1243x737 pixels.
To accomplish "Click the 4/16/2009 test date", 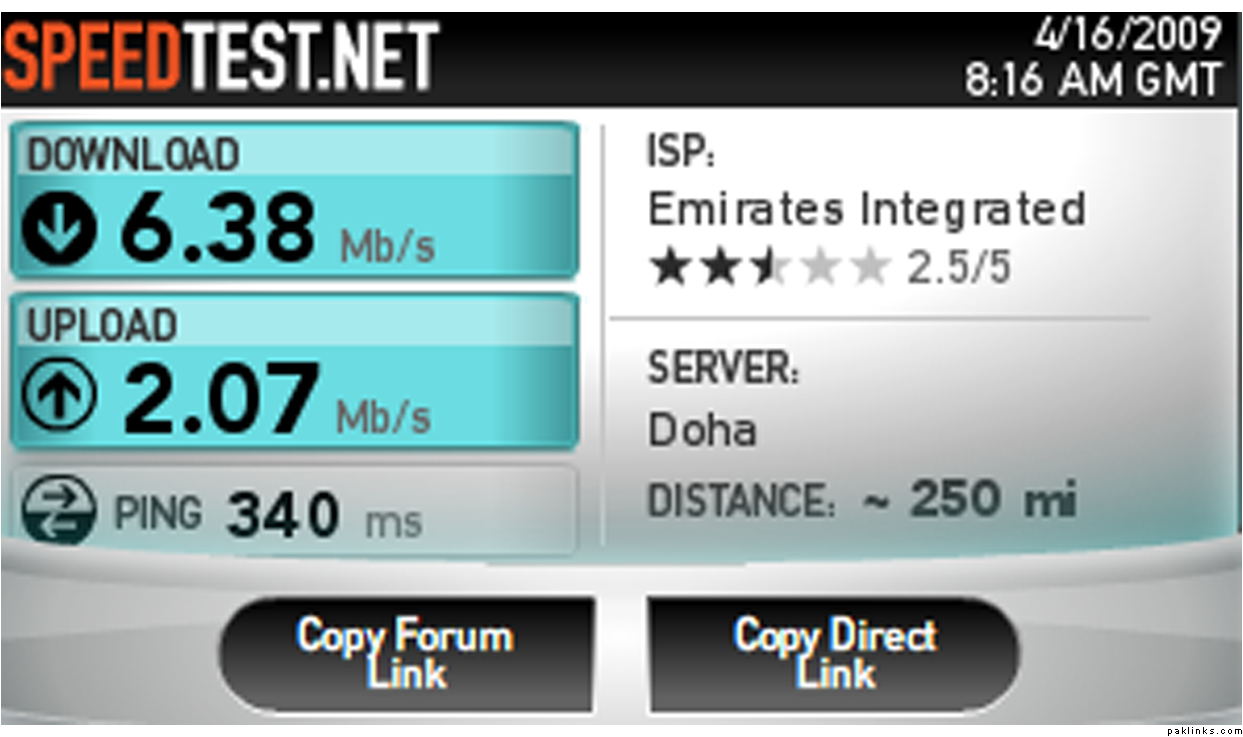I will click(1128, 34).
